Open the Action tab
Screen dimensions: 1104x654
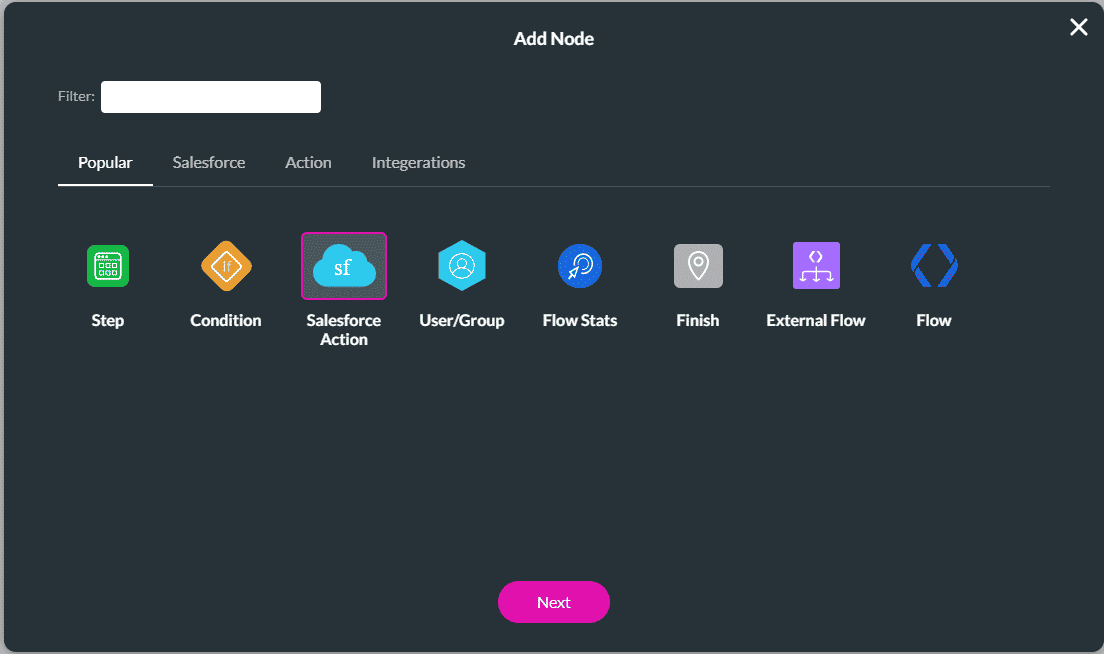pos(308,162)
